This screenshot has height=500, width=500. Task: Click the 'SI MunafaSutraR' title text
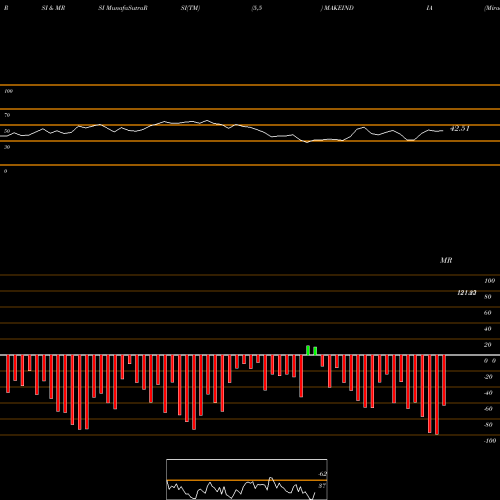[x=123, y=8]
